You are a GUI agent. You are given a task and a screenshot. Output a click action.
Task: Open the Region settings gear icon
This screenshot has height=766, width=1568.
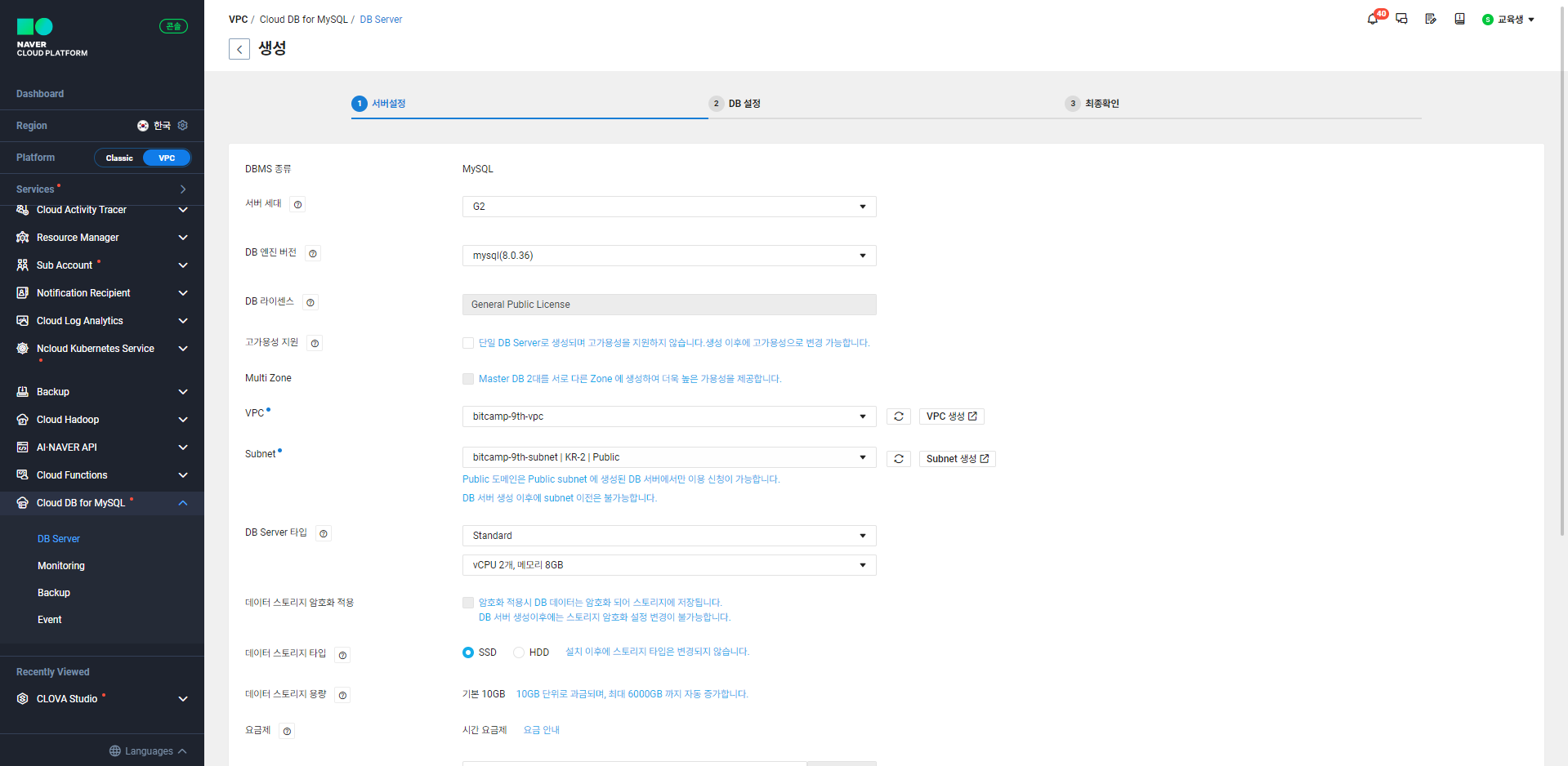coord(183,126)
